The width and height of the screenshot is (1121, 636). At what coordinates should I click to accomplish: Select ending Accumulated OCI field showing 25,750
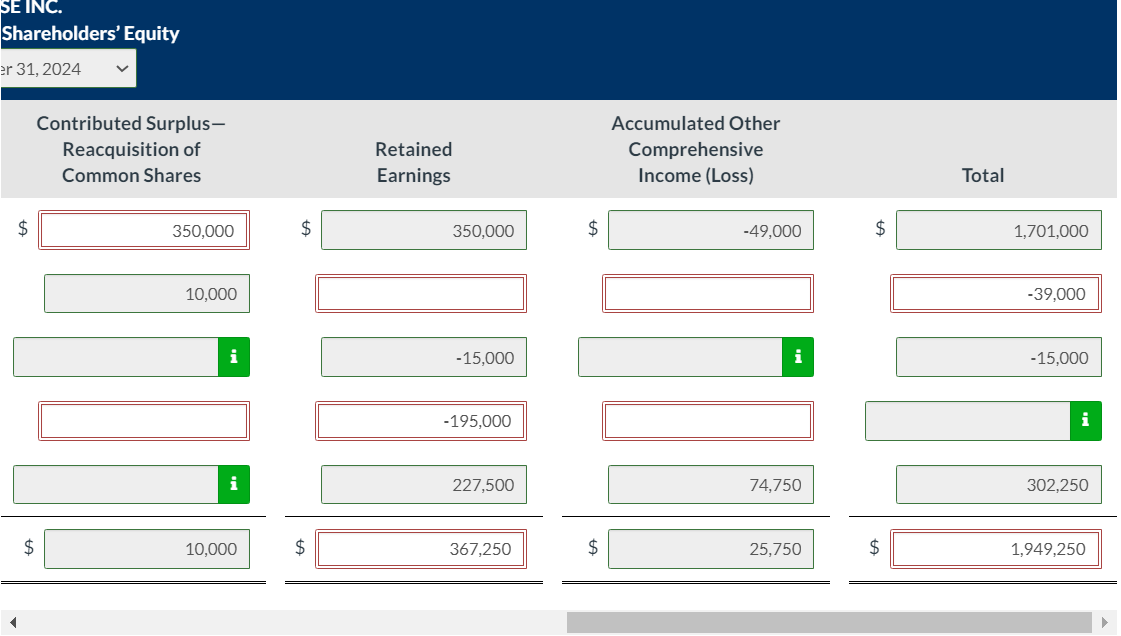pyautogui.click(x=711, y=549)
